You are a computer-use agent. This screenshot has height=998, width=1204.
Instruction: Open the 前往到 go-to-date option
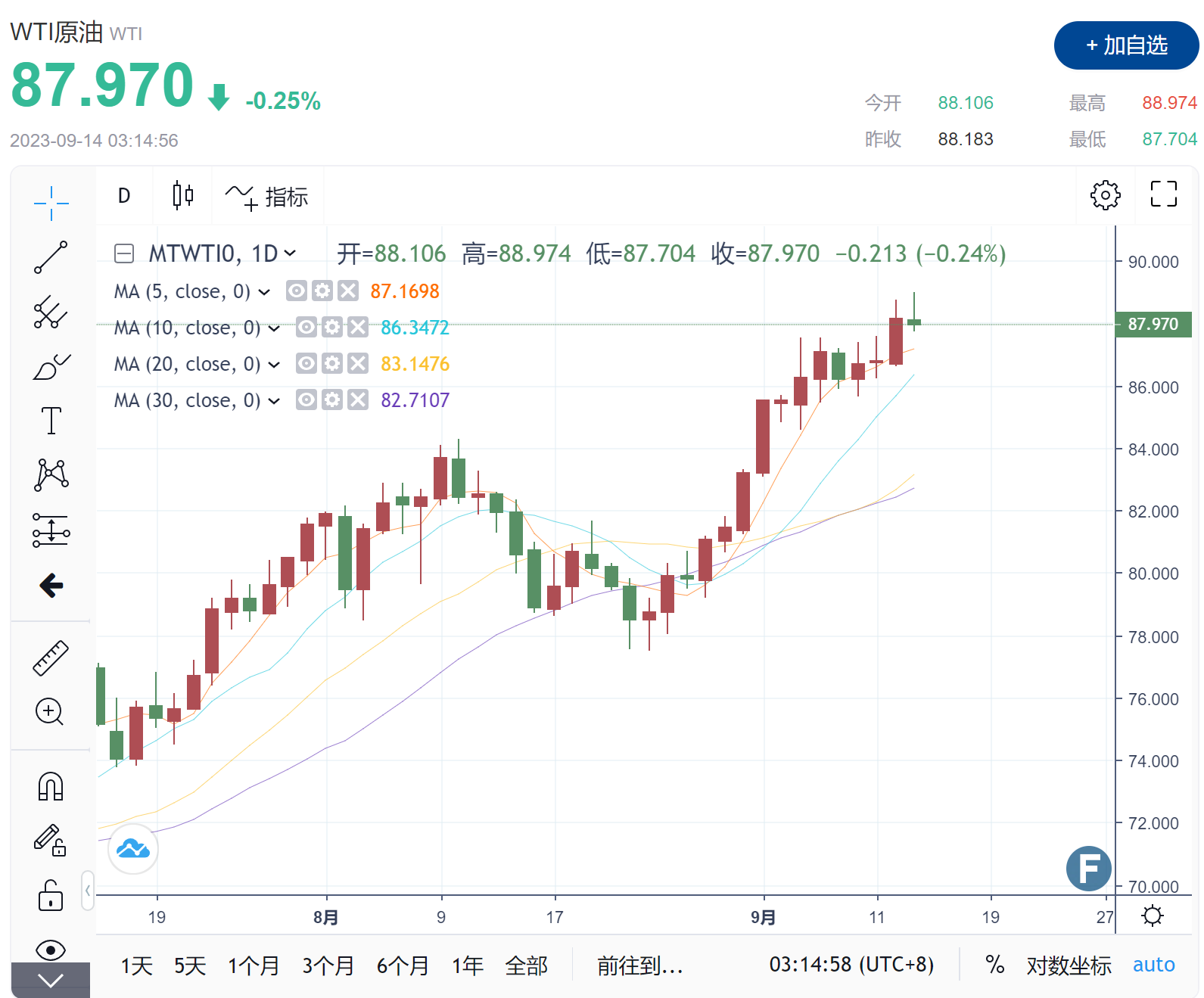coord(639,965)
